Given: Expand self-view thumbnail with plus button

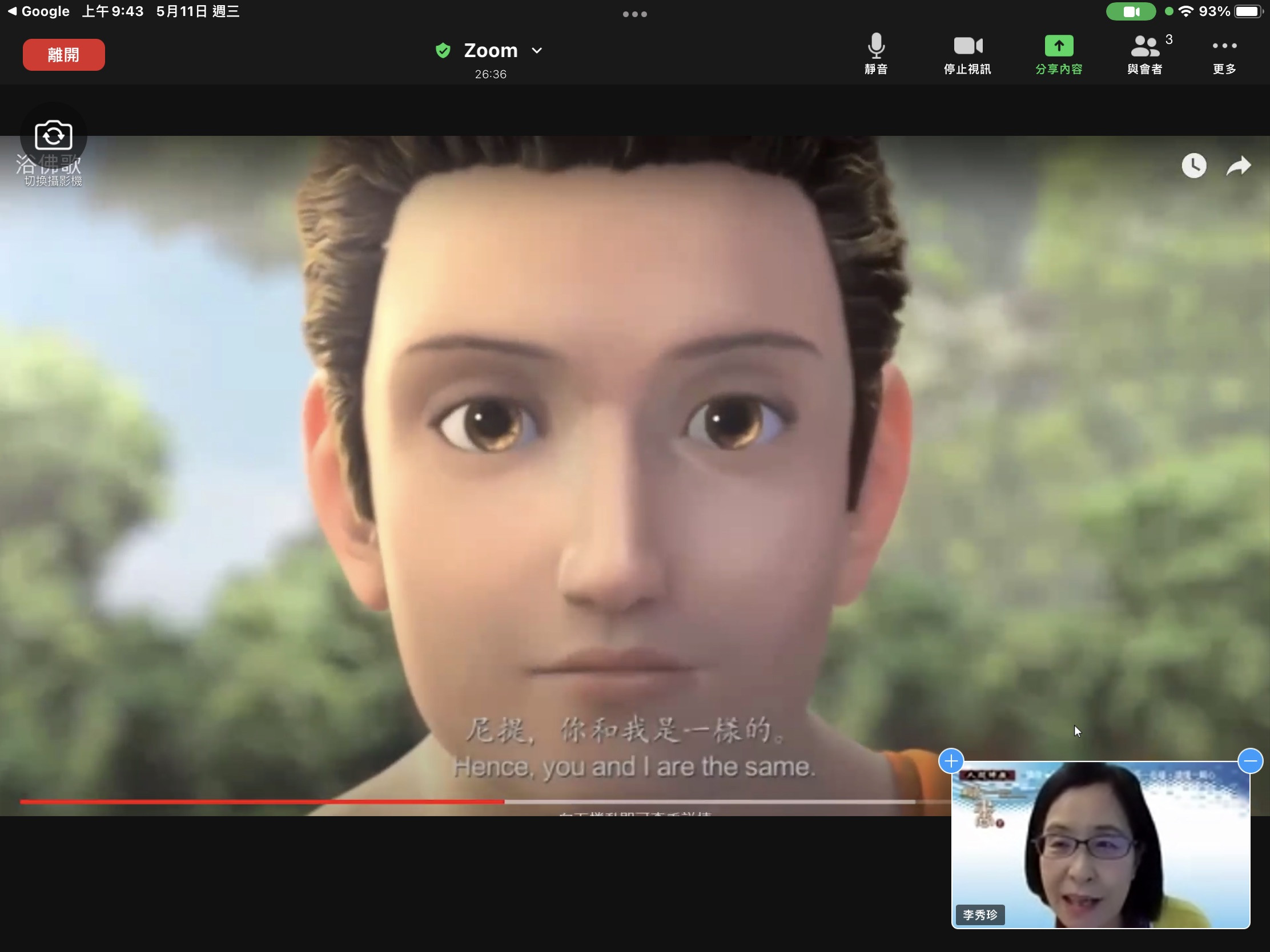Looking at the screenshot, I should [x=951, y=761].
